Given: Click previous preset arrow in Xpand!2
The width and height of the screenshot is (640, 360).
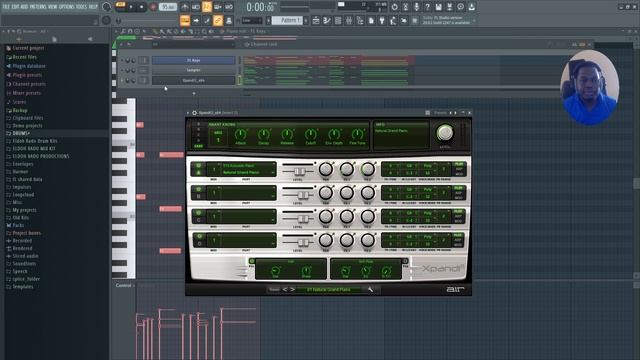Looking at the screenshot, I should pos(285,289).
